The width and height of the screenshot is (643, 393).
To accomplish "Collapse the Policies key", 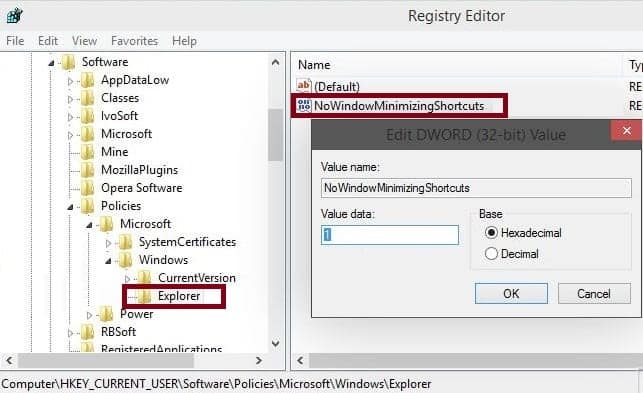I will (70, 207).
